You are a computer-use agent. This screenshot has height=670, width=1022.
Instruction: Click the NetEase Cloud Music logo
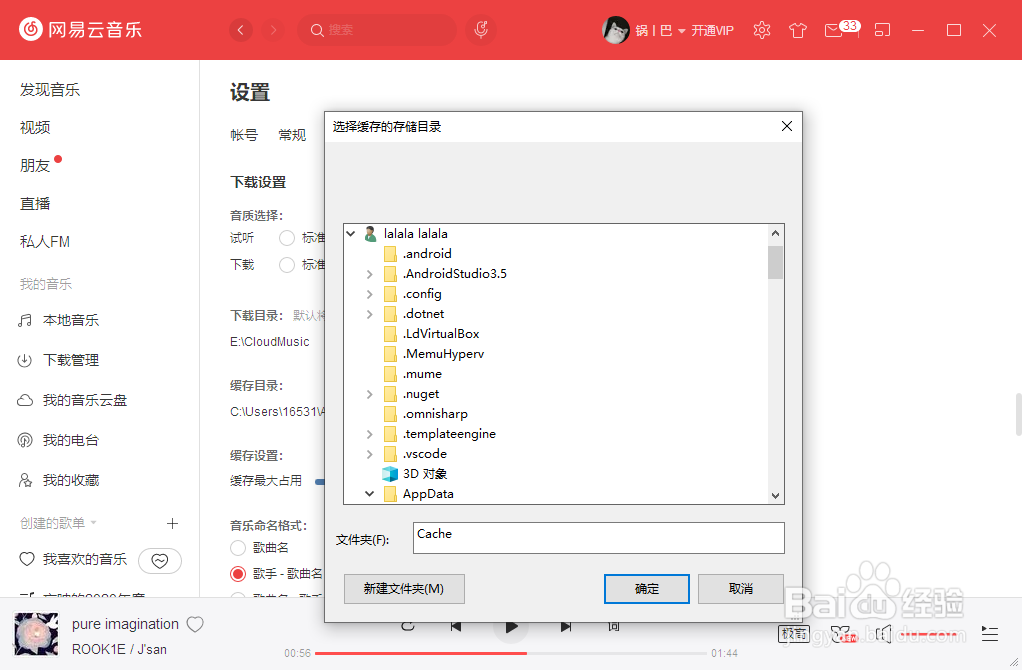pyautogui.click(x=80, y=29)
